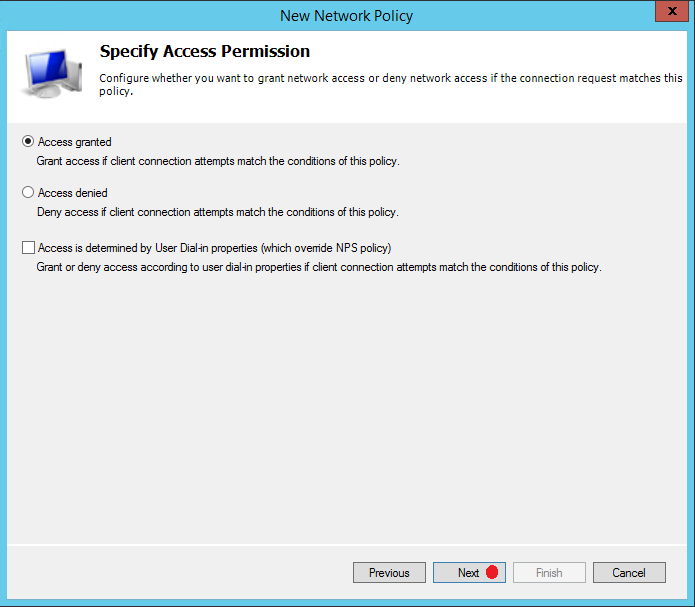Image resolution: width=695 pixels, height=607 pixels.
Task: Click the "Access denied" label text
Action: click(73, 193)
